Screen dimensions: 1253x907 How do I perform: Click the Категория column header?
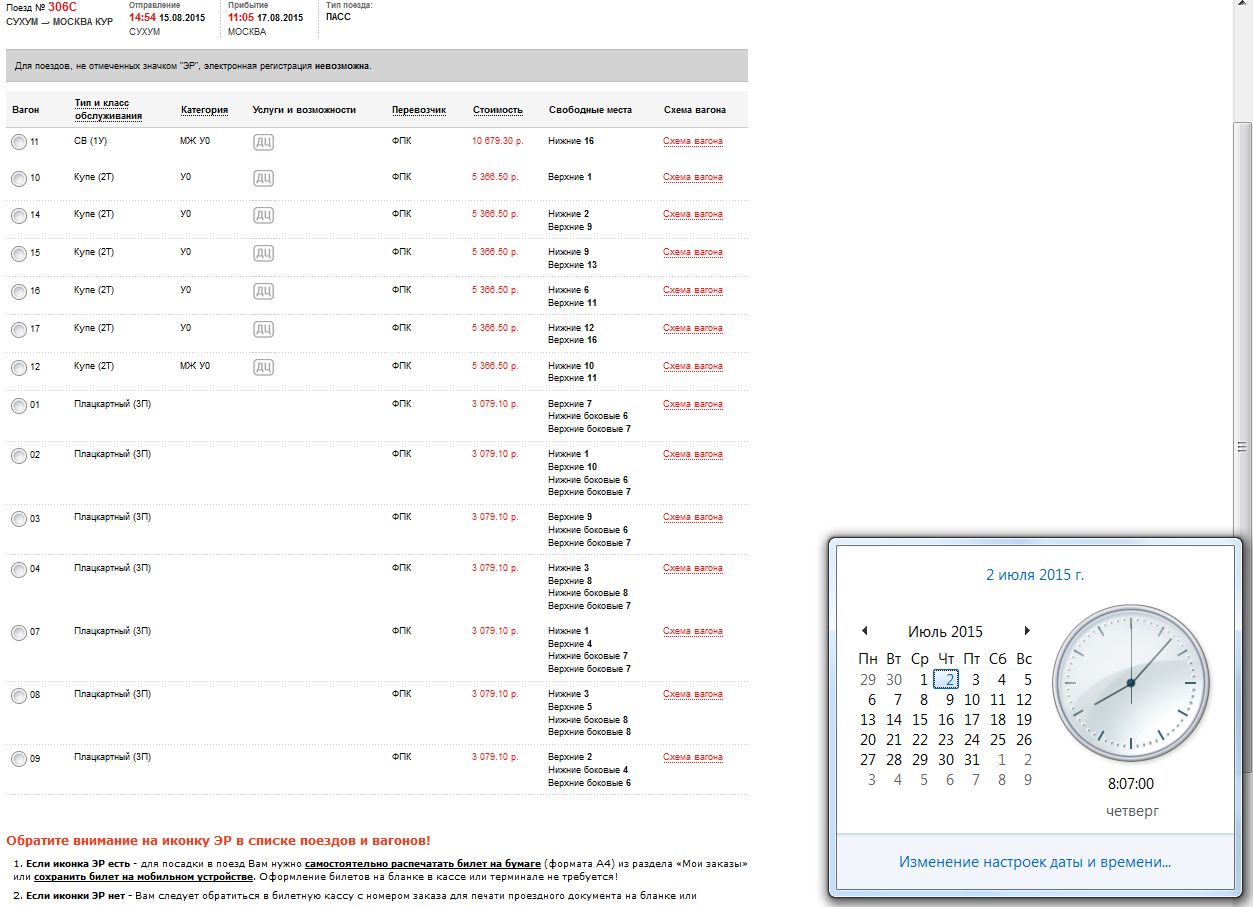[x=204, y=110]
